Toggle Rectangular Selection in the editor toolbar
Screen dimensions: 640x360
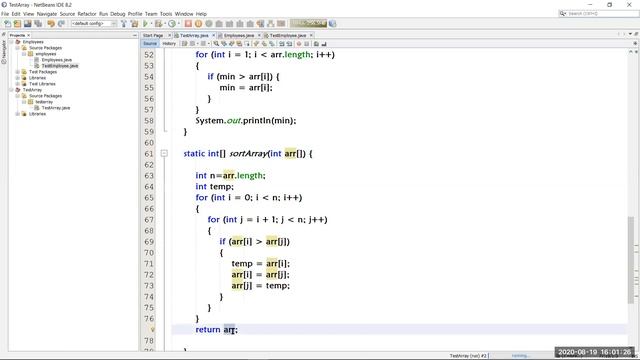click(x=247, y=44)
